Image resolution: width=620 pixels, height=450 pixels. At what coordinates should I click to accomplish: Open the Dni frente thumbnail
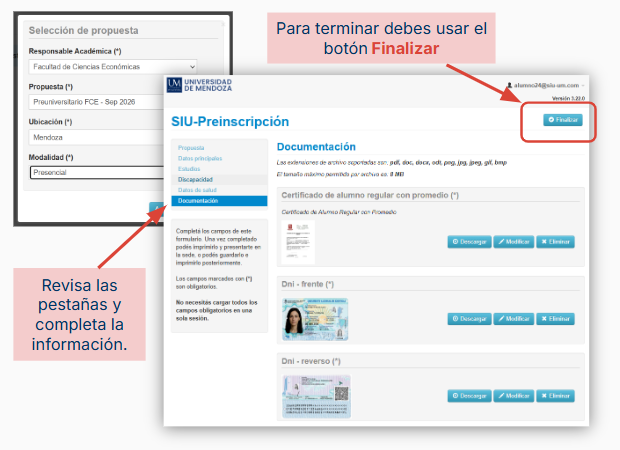tap(315, 320)
